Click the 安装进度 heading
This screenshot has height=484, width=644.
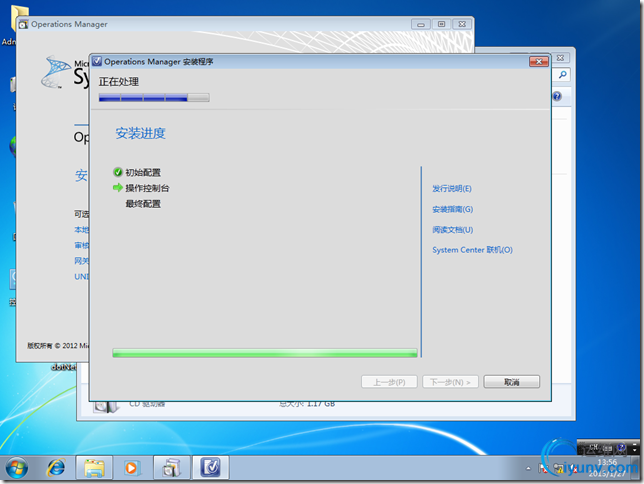click(x=140, y=133)
